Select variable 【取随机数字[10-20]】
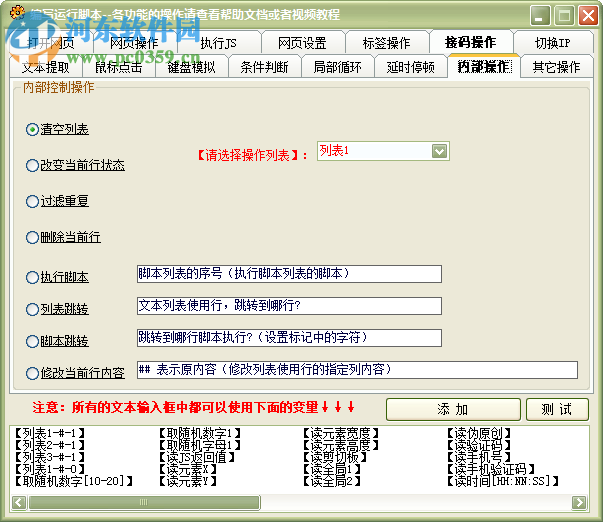 [74, 481]
